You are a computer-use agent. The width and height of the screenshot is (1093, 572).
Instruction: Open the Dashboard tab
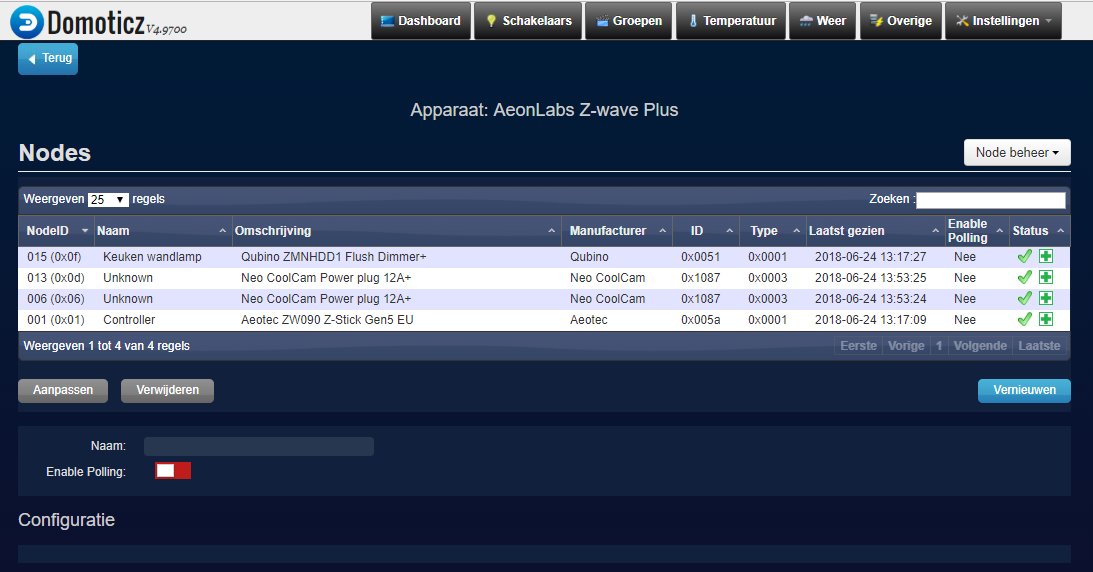pos(421,21)
